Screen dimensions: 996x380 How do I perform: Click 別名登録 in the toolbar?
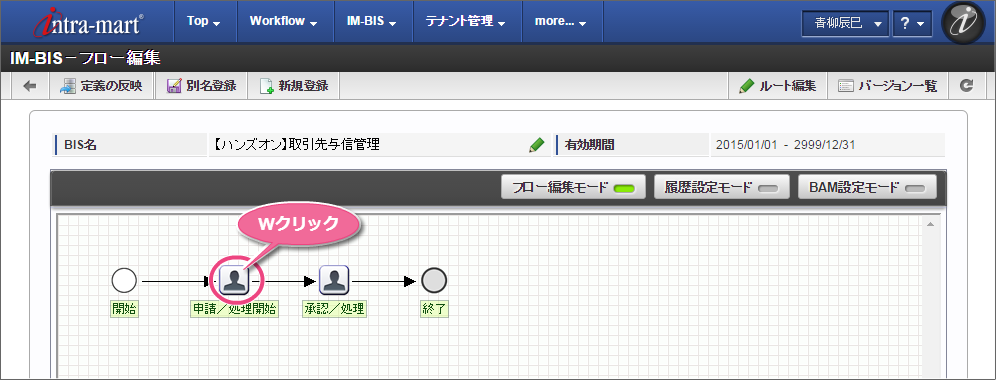click(x=201, y=86)
